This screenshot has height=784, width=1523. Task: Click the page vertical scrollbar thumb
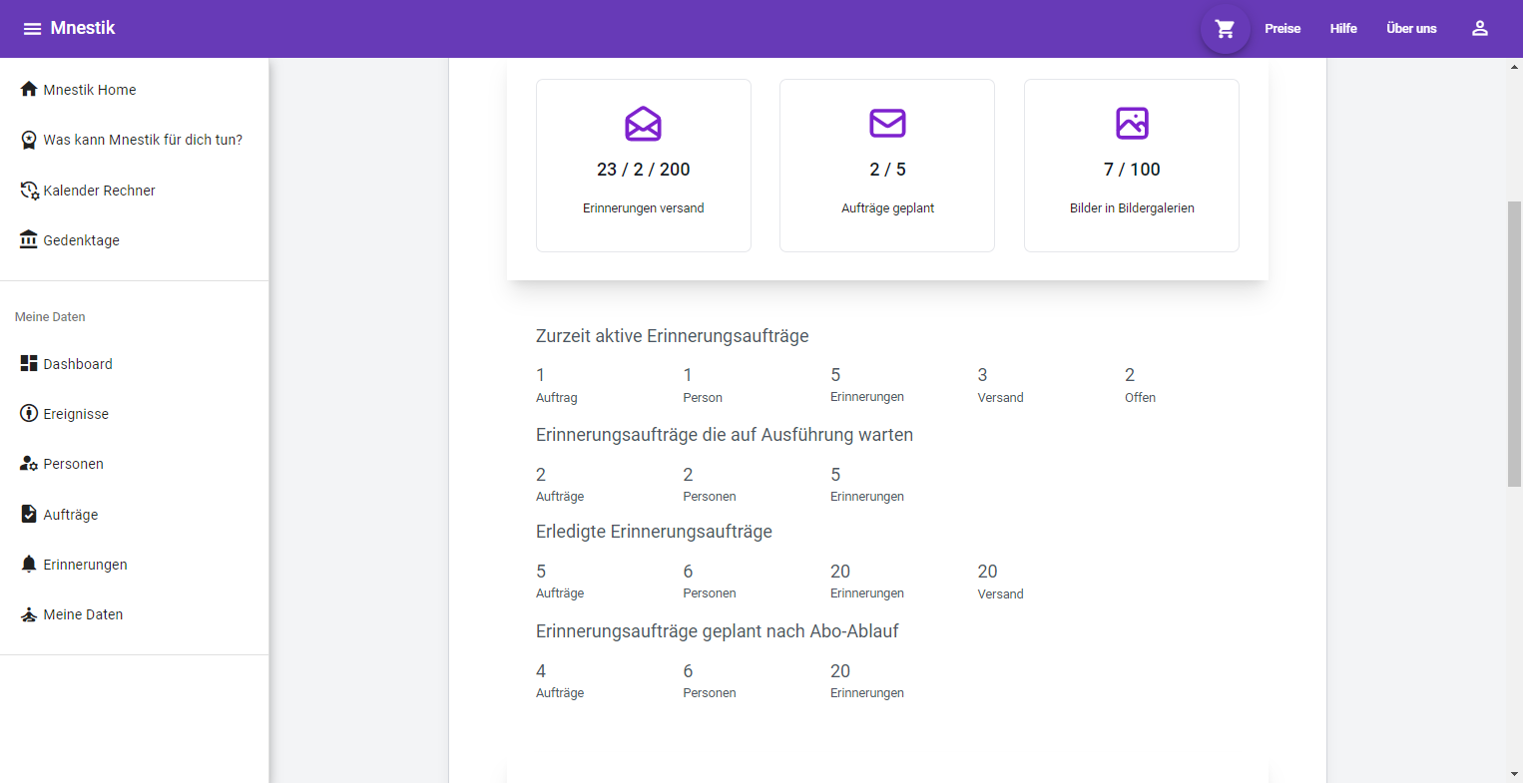coord(1514,344)
